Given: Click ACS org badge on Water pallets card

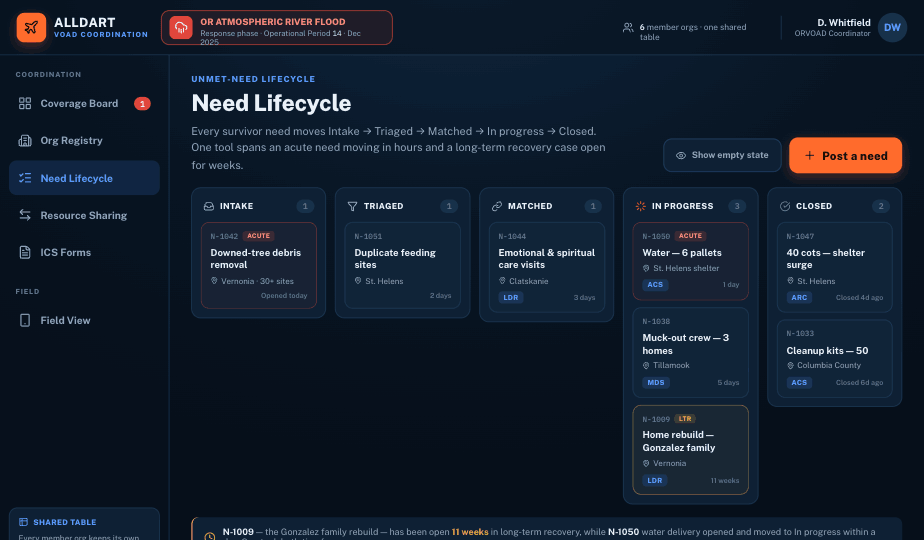Looking at the screenshot, I should pyautogui.click(x=655, y=285).
